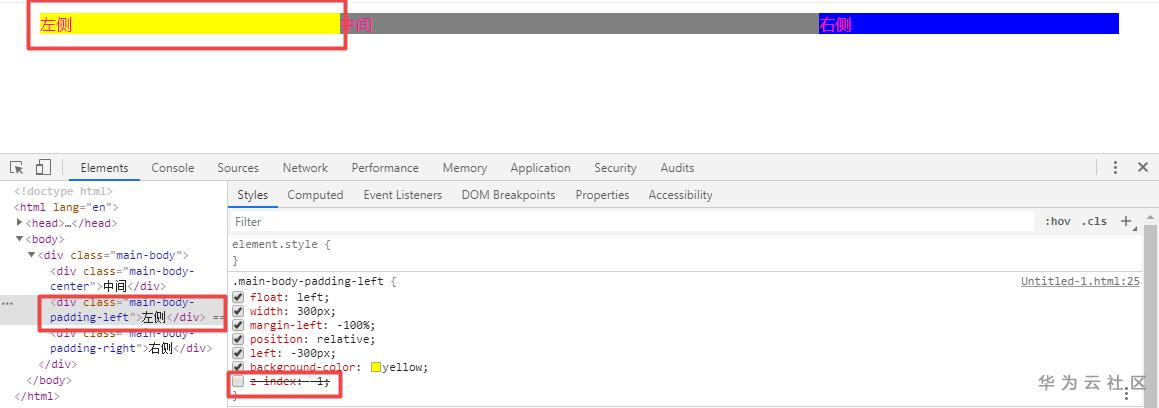Enable the z-index: -1 property checkbox
Viewport: 1159px width, 408px height.
tap(238, 381)
